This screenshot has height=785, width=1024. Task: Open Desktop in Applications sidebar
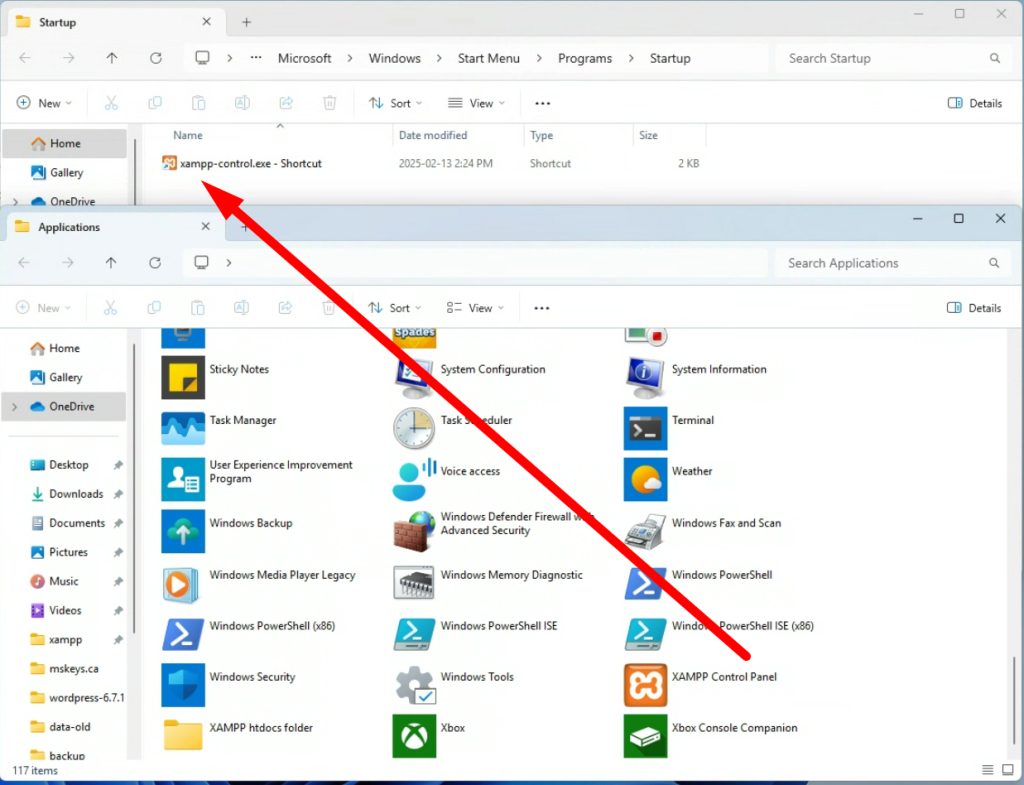[x=67, y=465]
